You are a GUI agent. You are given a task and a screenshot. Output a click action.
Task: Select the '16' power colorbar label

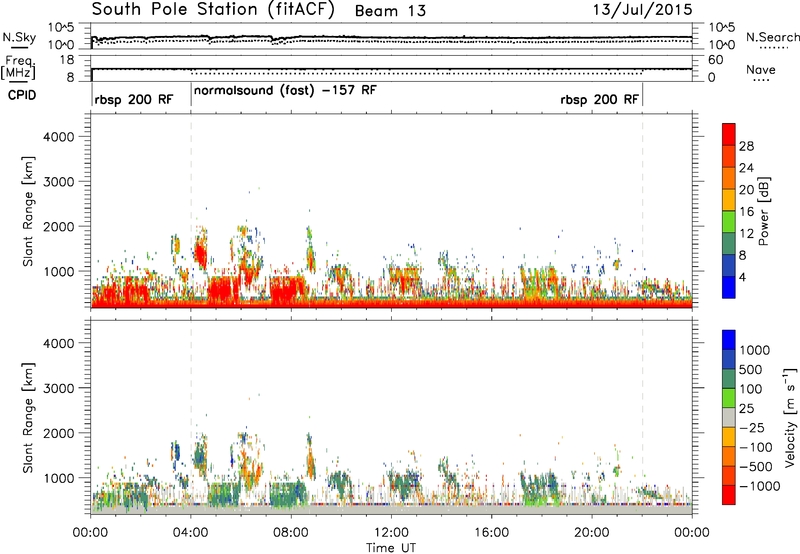pos(746,212)
